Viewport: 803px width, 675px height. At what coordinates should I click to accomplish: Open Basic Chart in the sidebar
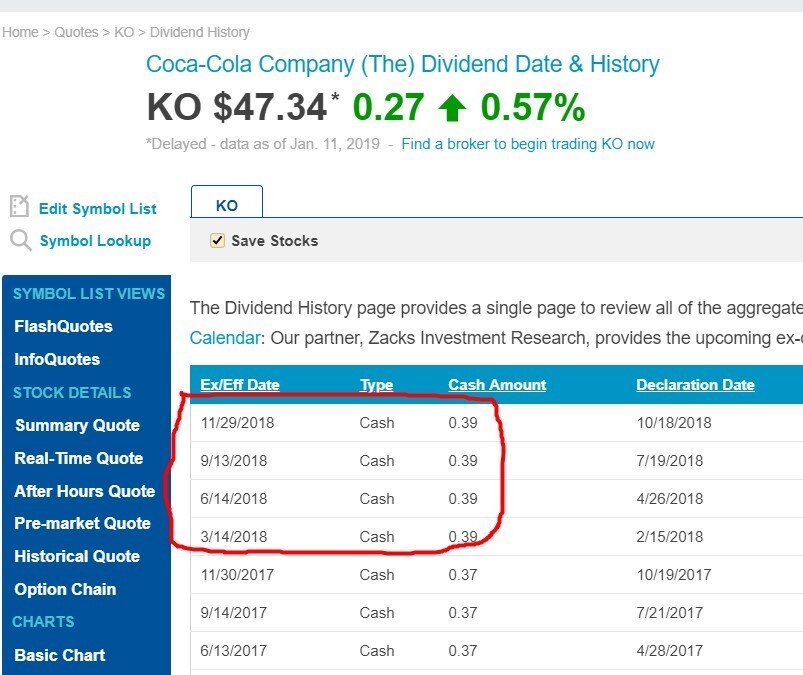(60, 655)
